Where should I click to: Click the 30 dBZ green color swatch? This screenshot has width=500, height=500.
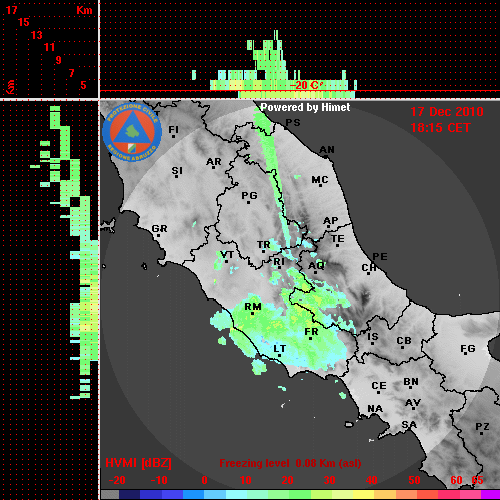(330, 495)
